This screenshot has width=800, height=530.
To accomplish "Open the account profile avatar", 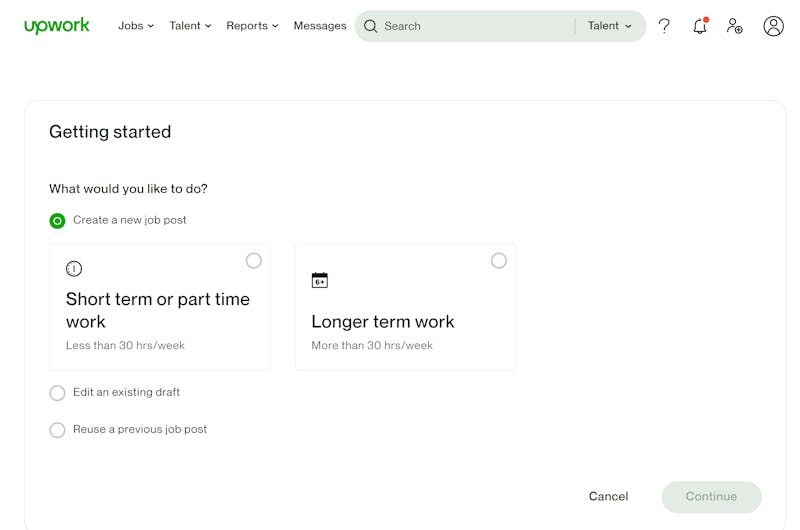I will tap(773, 26).
